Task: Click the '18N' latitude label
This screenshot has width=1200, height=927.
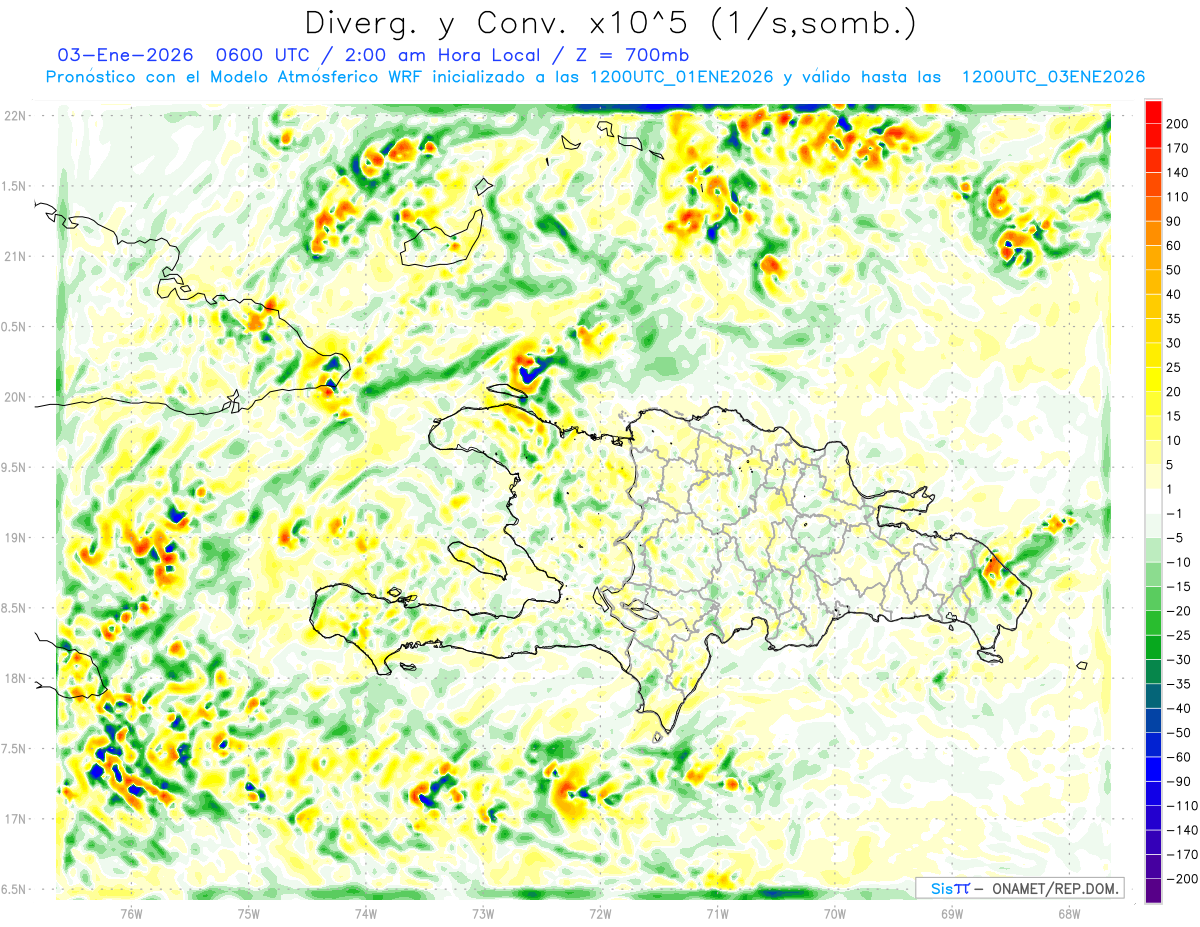Action: click(x=16, y=678)
